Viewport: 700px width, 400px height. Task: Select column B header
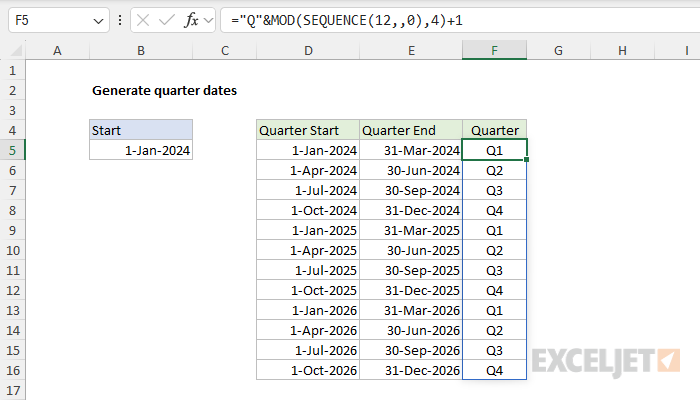pos(141,50)
